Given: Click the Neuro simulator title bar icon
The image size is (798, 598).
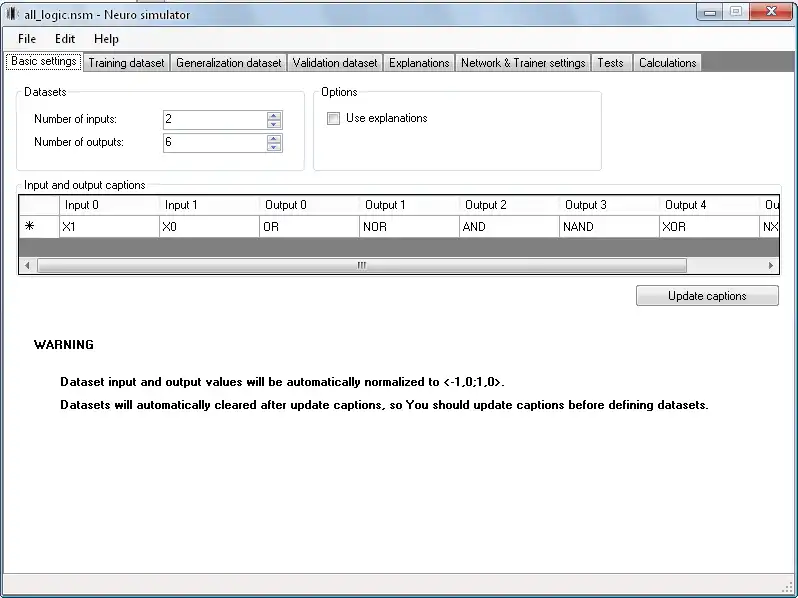Looking at the screenshot, I should [13, 14].
